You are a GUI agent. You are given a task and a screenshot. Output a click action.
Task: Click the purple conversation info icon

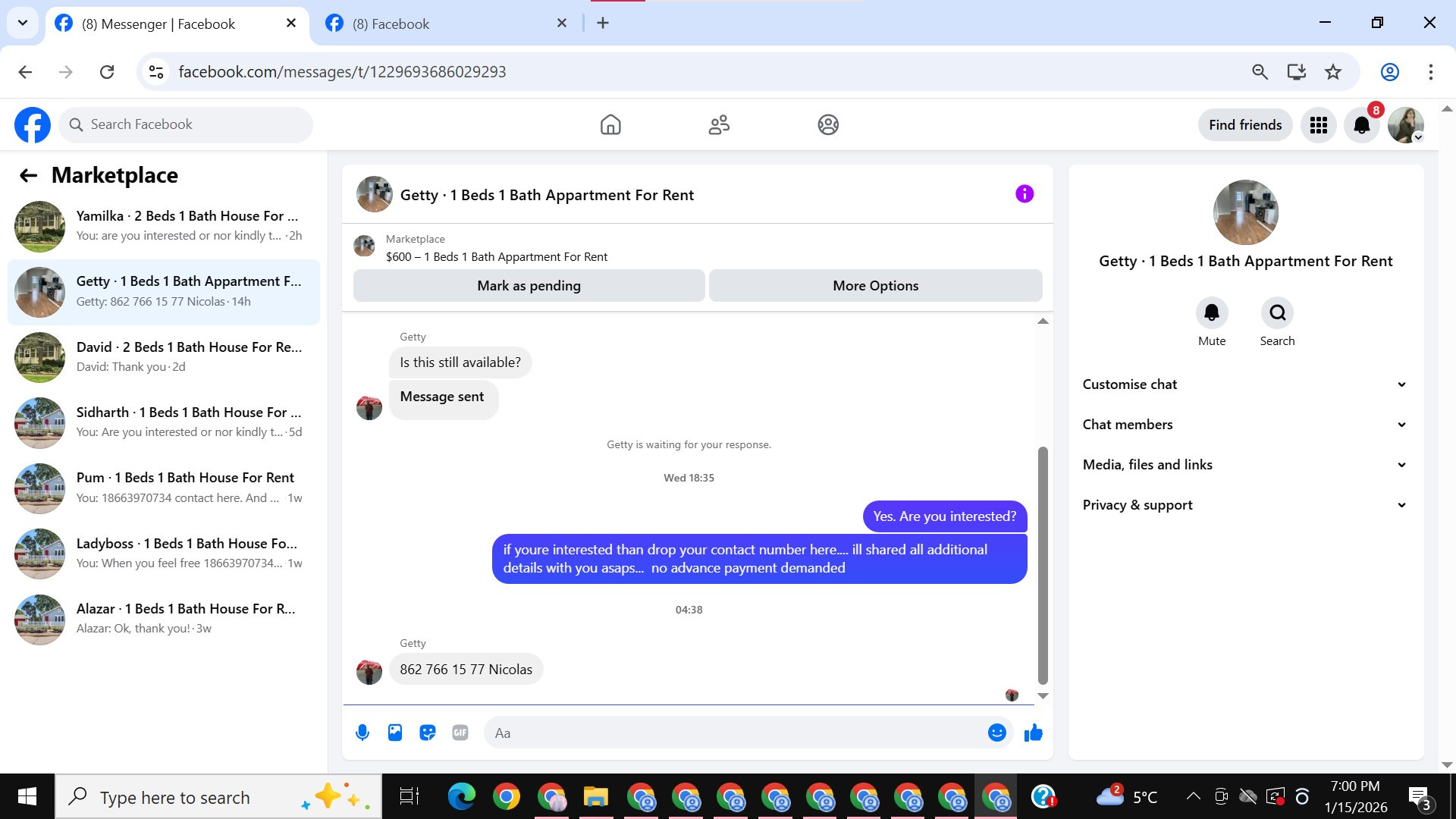tap(1024, 194)
